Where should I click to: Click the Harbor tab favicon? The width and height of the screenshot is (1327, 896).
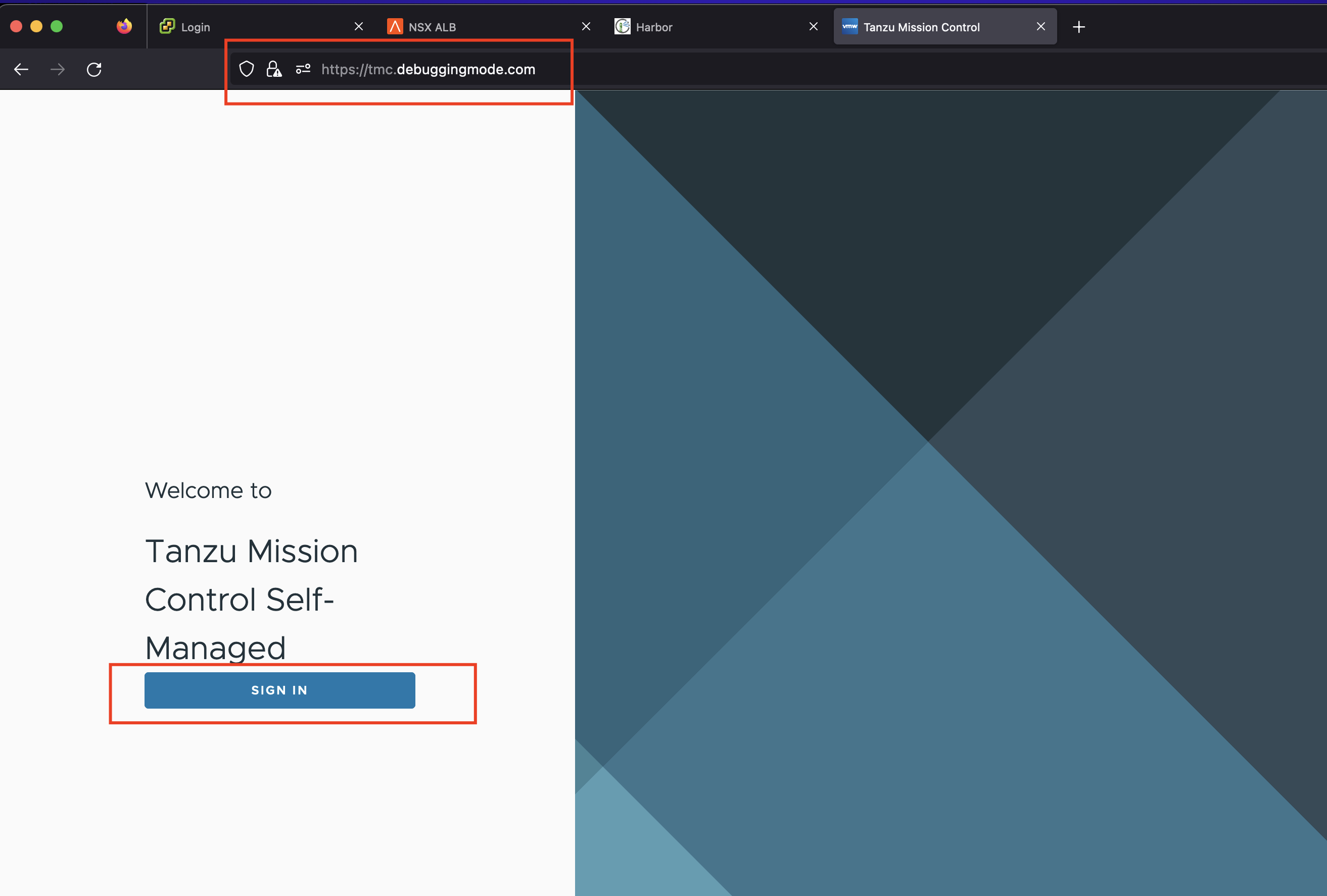623,26
